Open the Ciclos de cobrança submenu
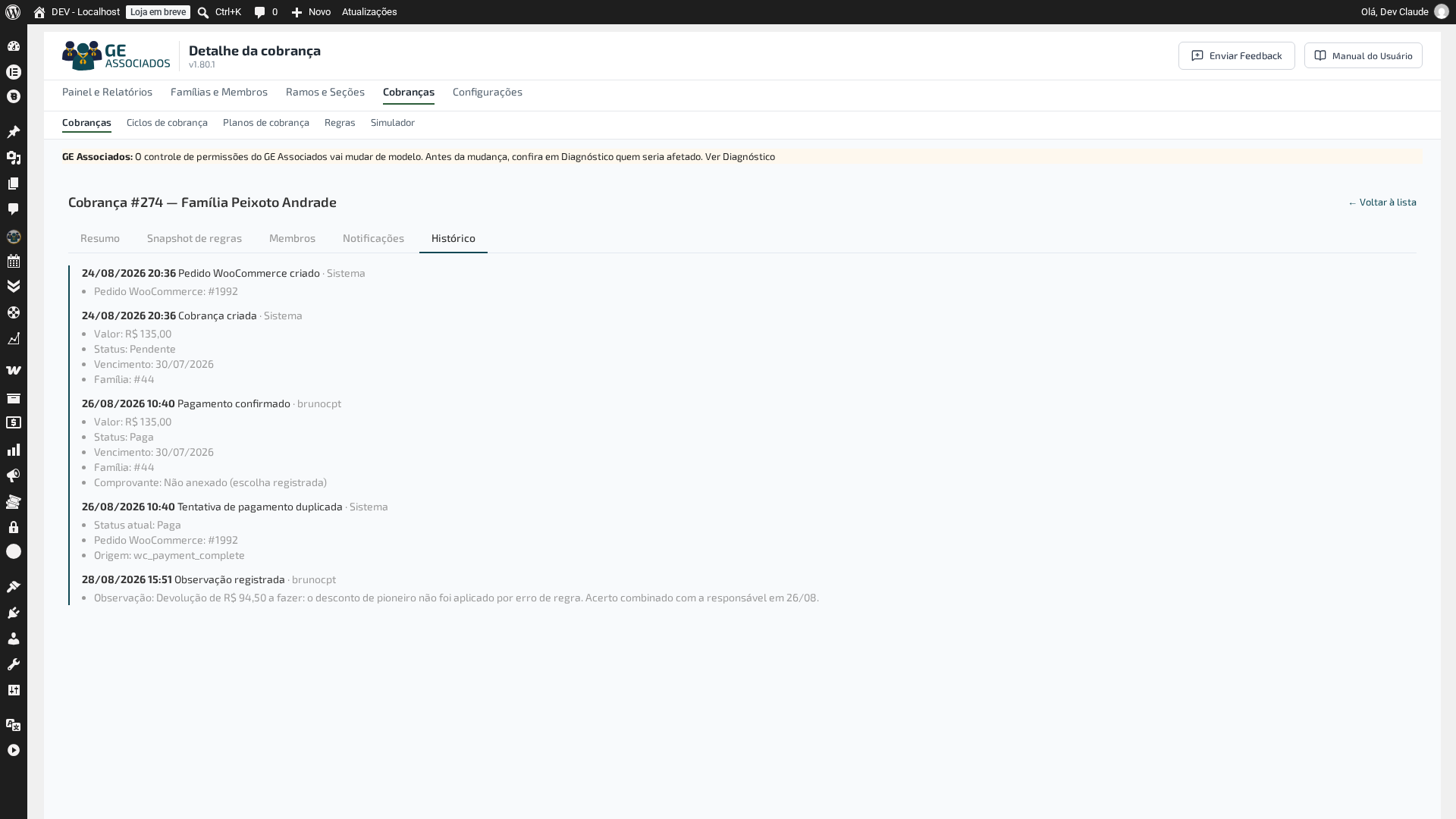This screenshot has height=819, width=1456. click(x=167, y=123)
